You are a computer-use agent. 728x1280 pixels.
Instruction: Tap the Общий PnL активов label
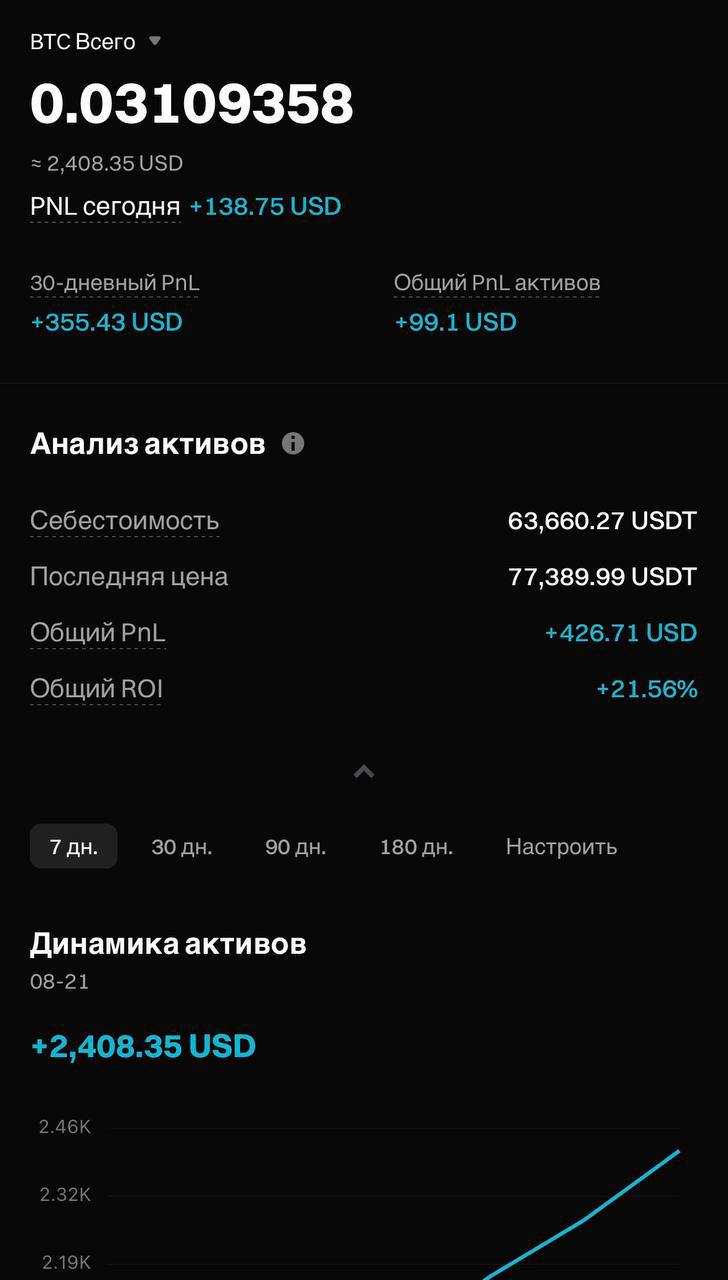coord(497,283)
